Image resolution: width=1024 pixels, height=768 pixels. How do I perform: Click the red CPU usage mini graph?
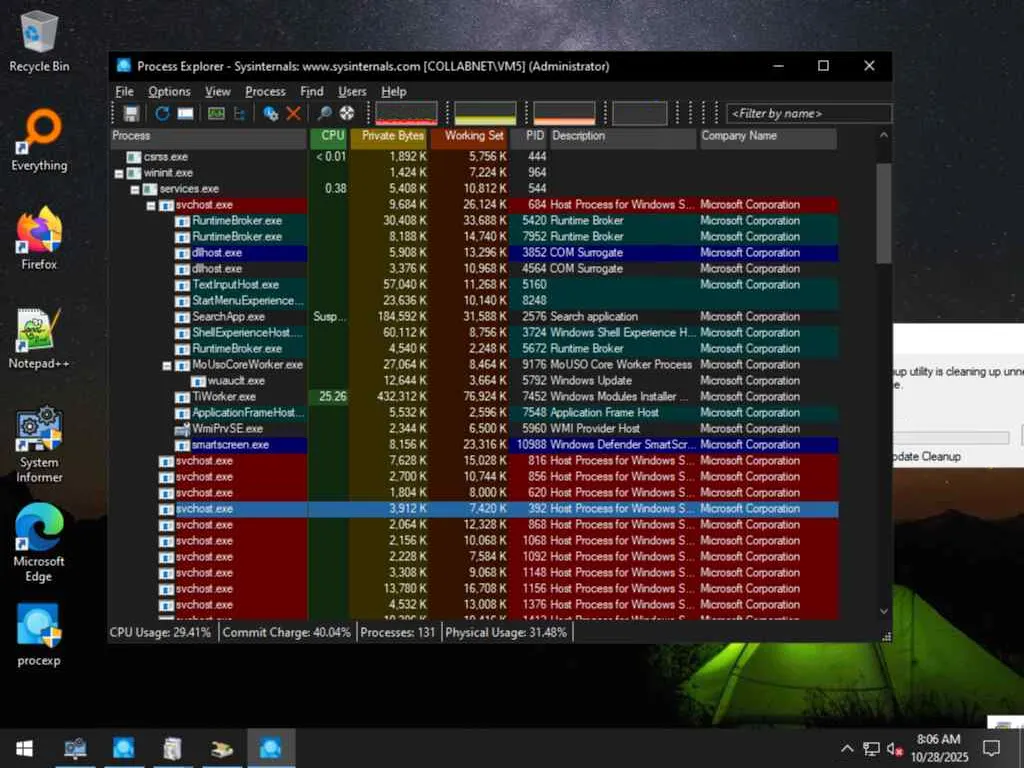[x=406, y=113]
